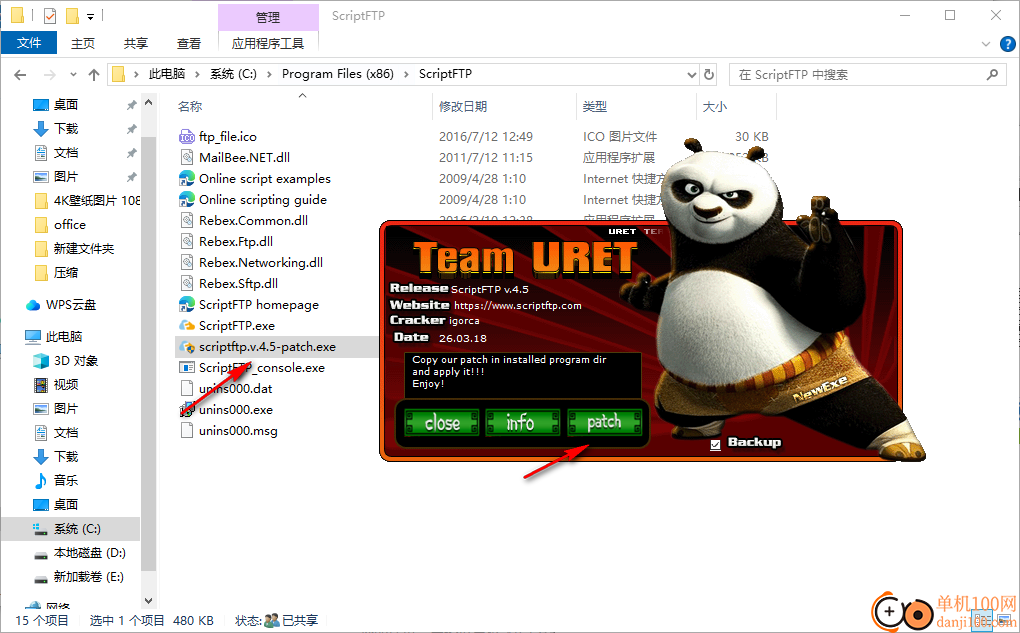Refresh the current folder view

tap(709, 75)
